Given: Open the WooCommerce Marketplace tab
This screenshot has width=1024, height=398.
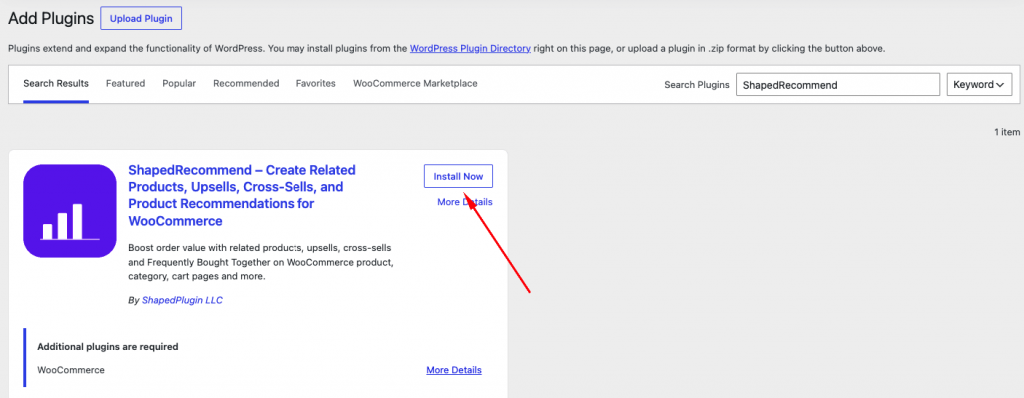Looking at the screenshot, I should [x=415, y=84].
